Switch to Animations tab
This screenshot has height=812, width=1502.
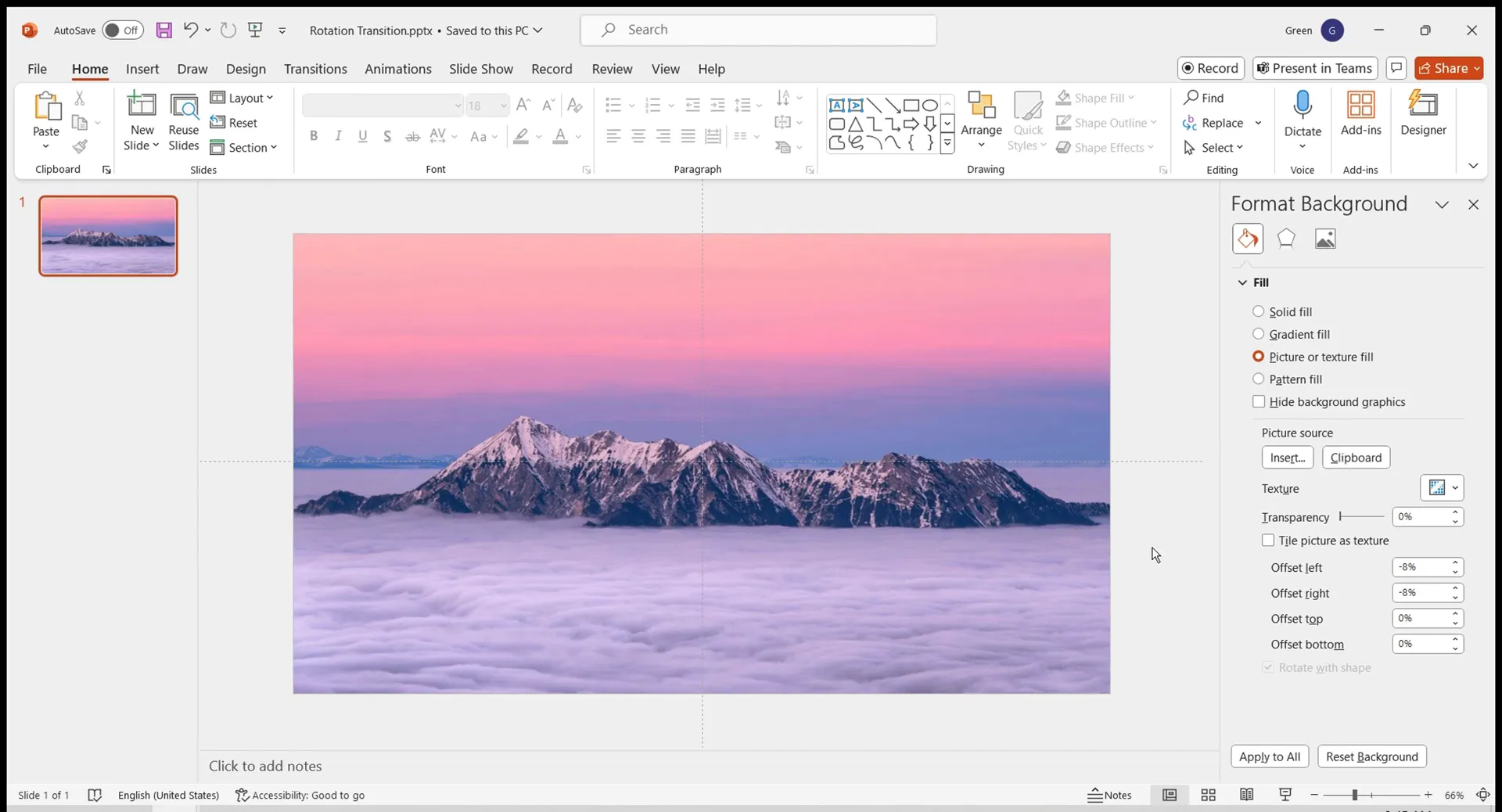pyautogui.click(x=397, y=69)
